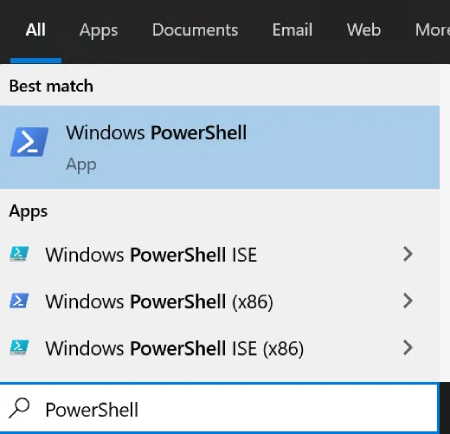Select Windows PowerShell ISE (x86) result text

coord(174,349)
